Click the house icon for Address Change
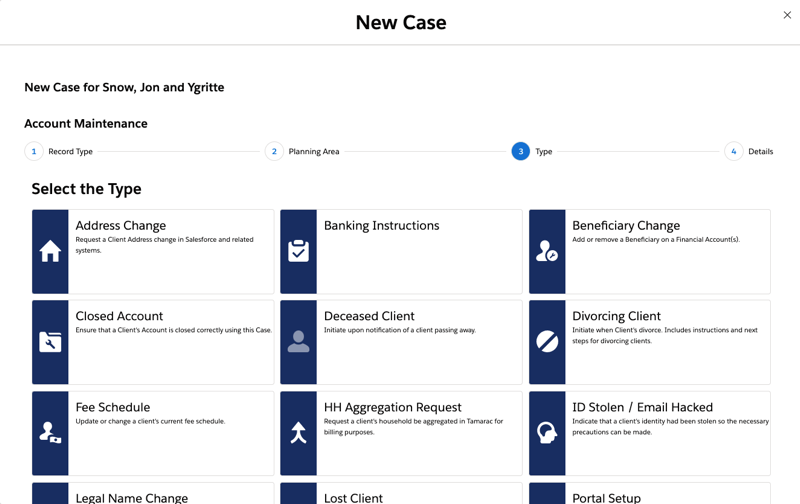 50,252
